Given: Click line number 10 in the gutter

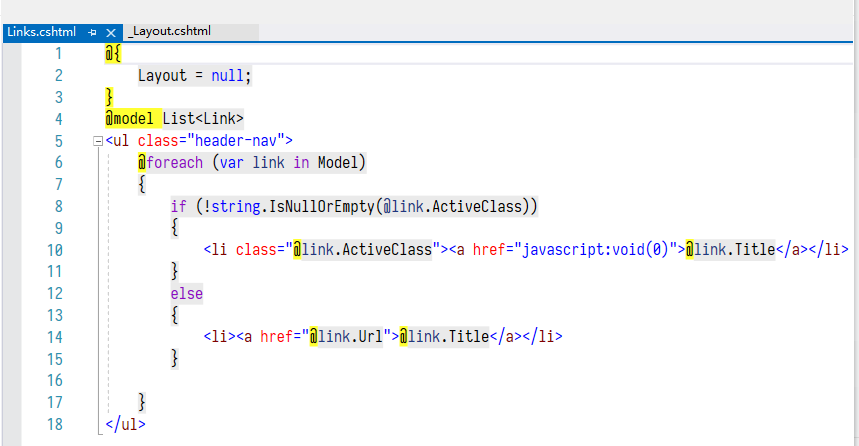Looking at the screenshot, I should click(53, 249).
